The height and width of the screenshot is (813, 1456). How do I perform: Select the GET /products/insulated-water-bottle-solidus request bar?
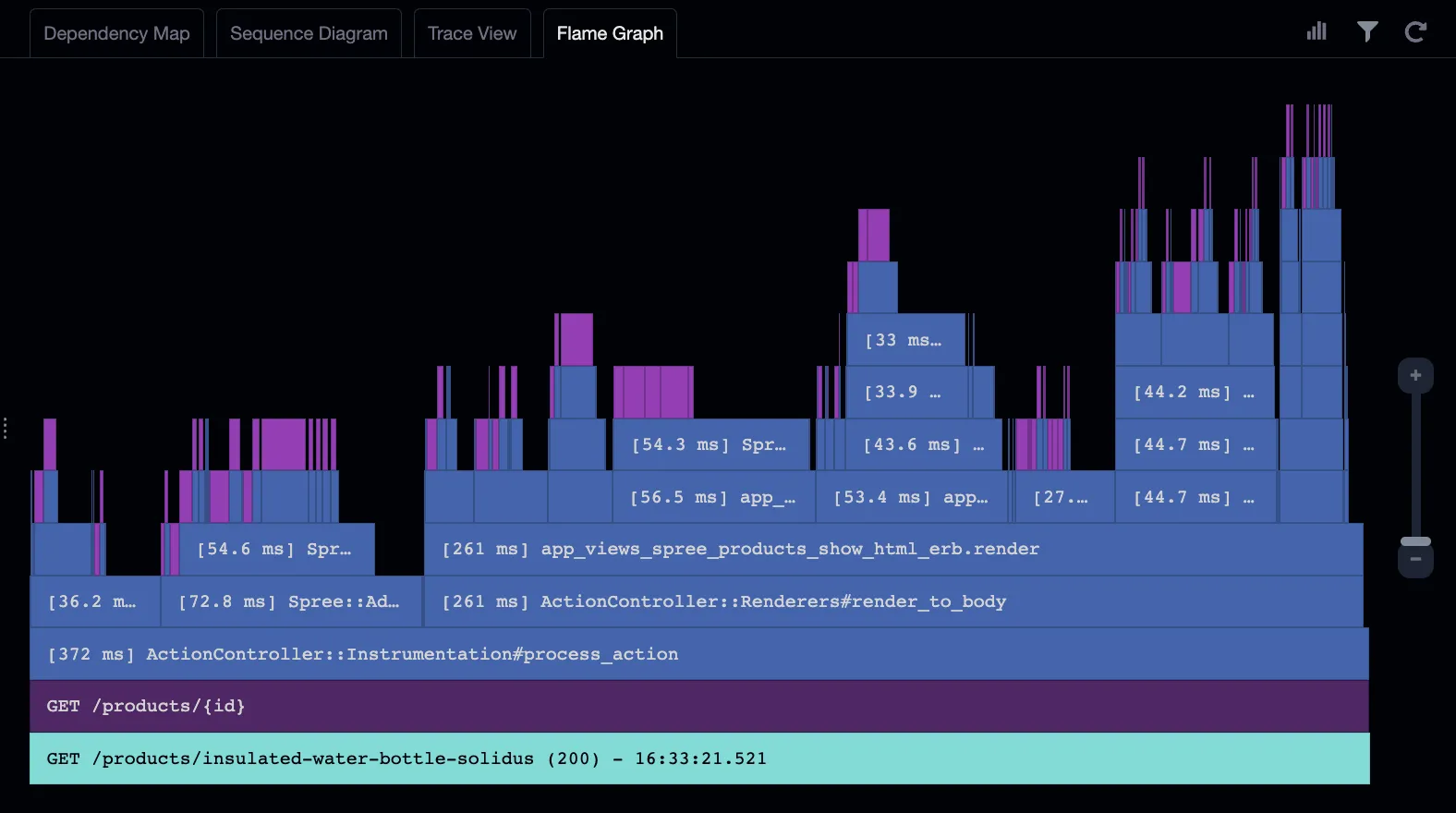[x=699, y=758]
